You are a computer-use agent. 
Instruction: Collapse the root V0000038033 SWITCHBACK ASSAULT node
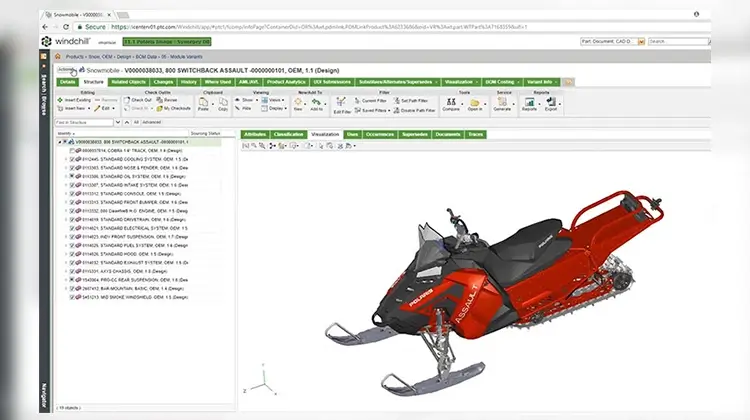point(60,142)
